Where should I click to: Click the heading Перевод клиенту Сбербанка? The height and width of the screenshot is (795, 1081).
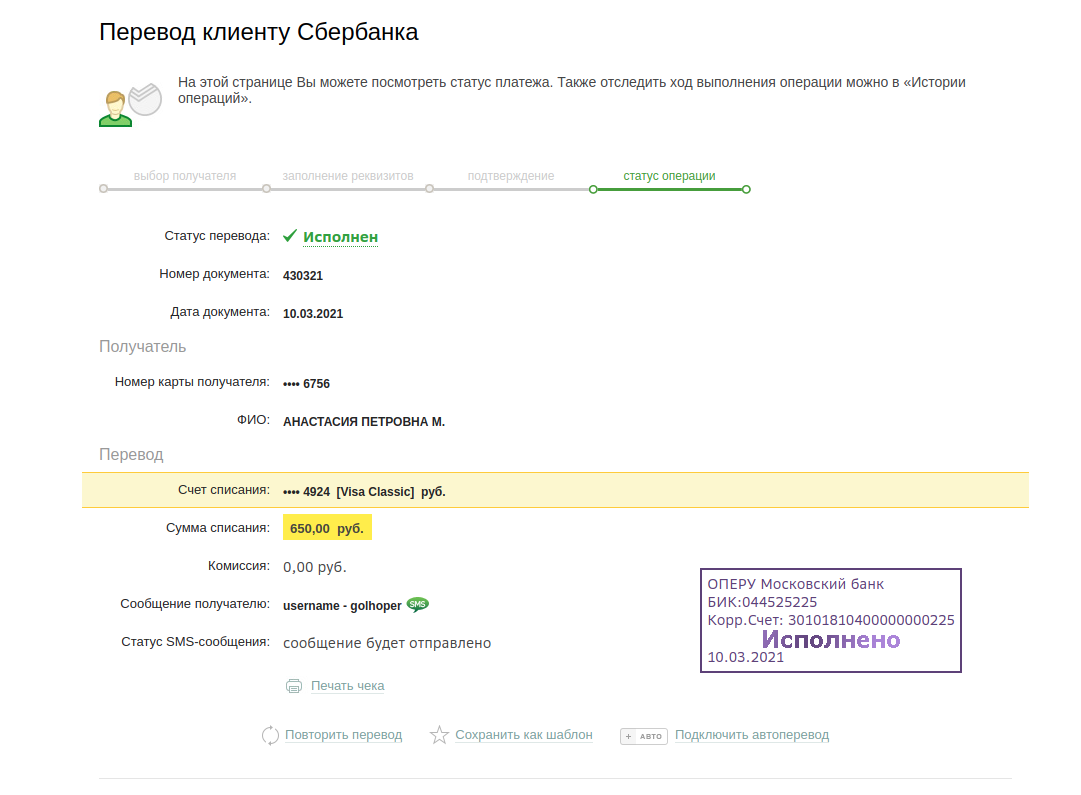click(259, 32)
